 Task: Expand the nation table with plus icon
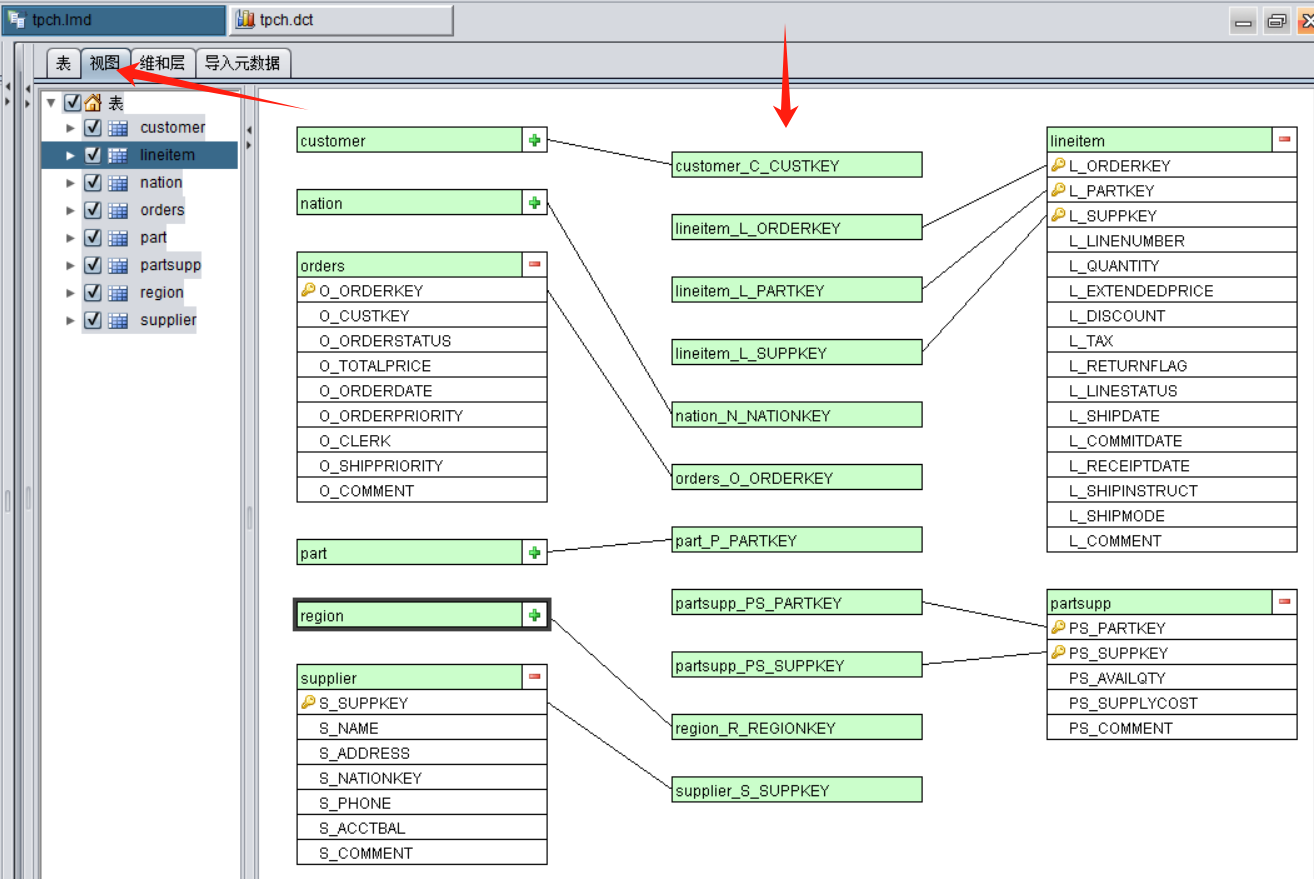tap(535, 203)
